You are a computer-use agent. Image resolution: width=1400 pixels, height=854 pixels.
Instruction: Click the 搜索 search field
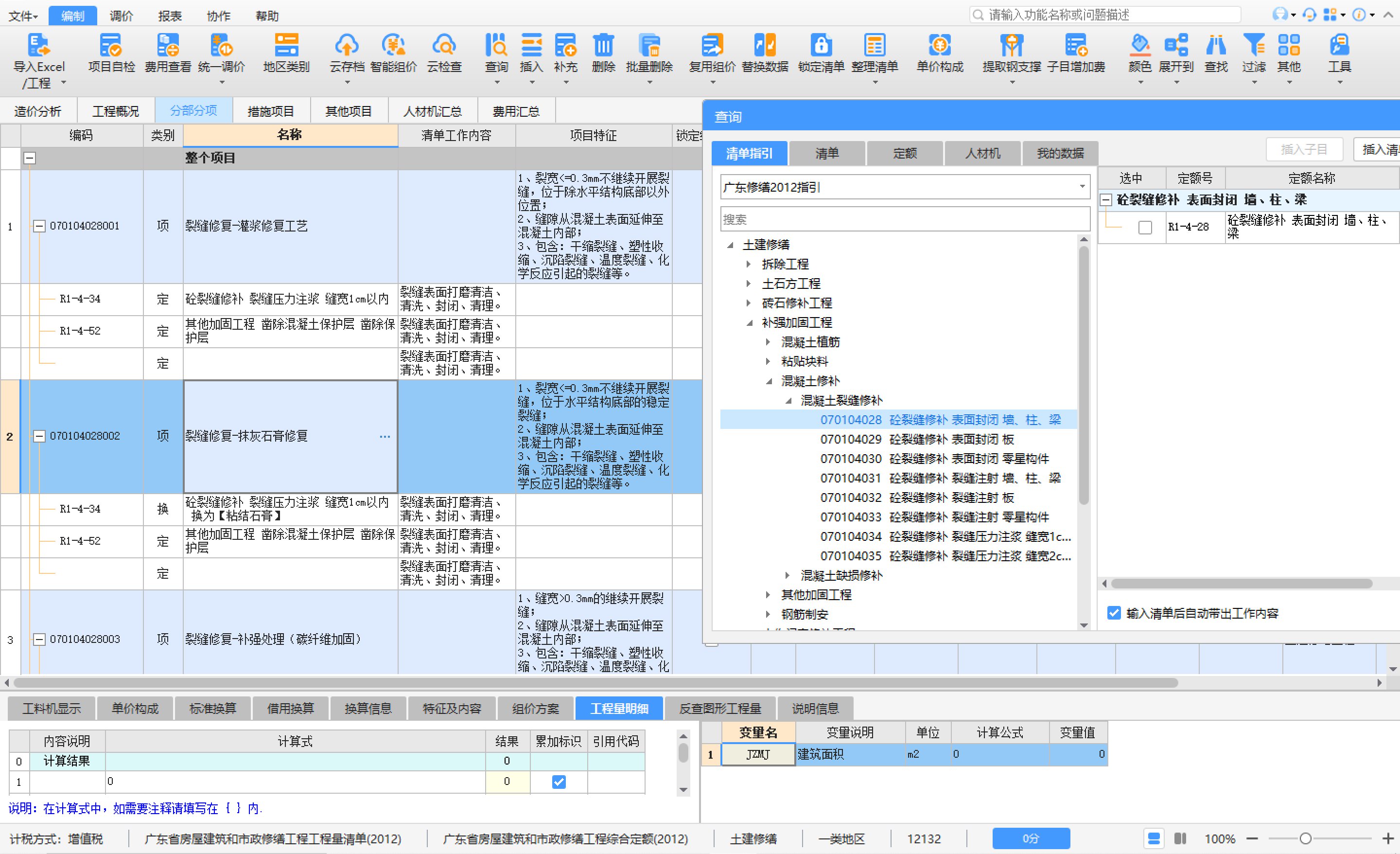(905, 219)
